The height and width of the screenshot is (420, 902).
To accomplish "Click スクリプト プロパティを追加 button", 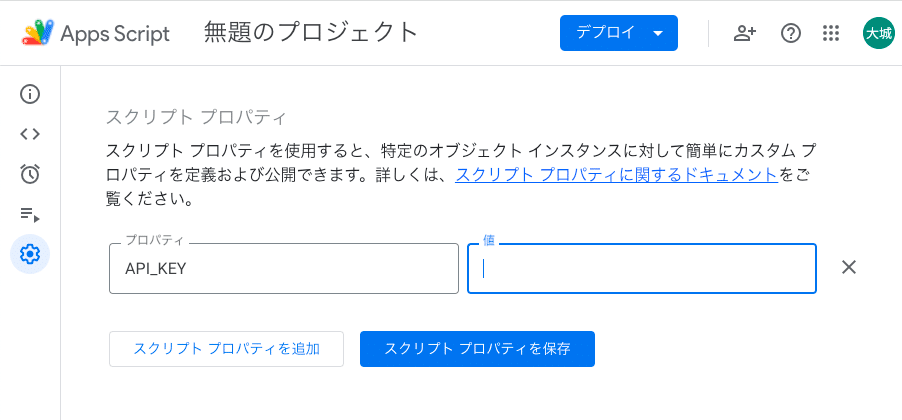I will click(227, 349).
